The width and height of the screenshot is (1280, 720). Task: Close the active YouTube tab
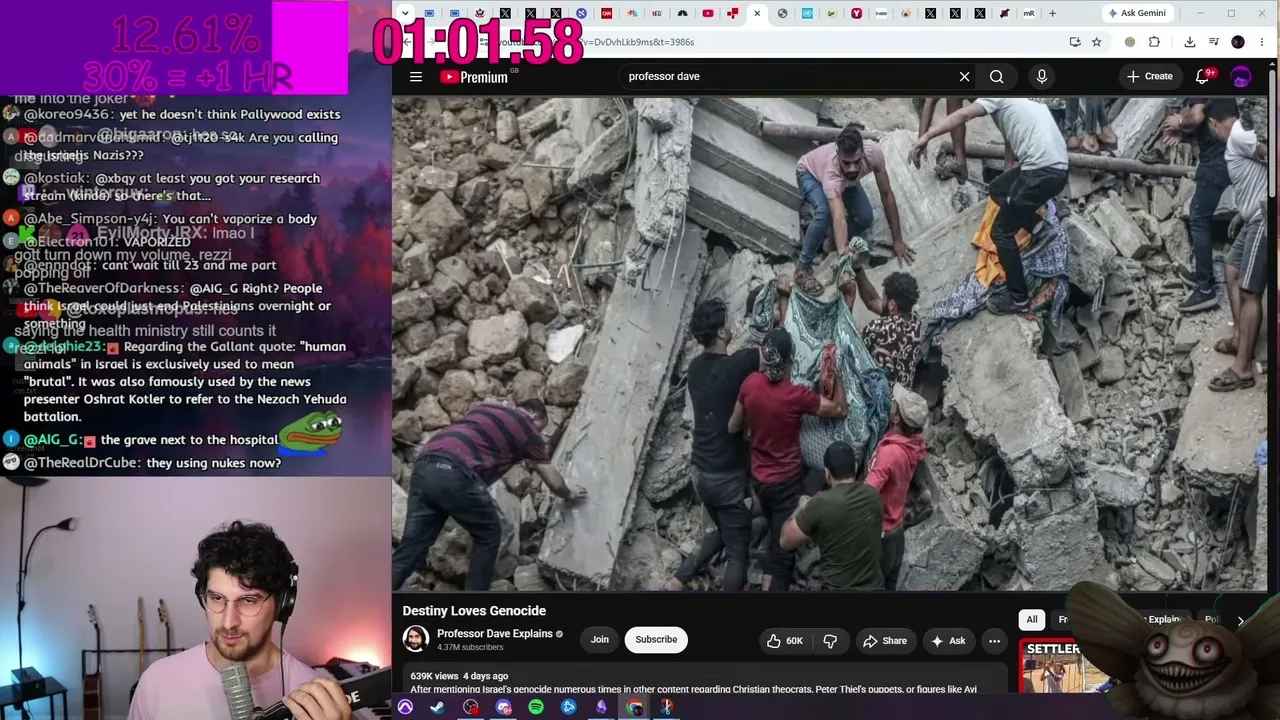757,13
